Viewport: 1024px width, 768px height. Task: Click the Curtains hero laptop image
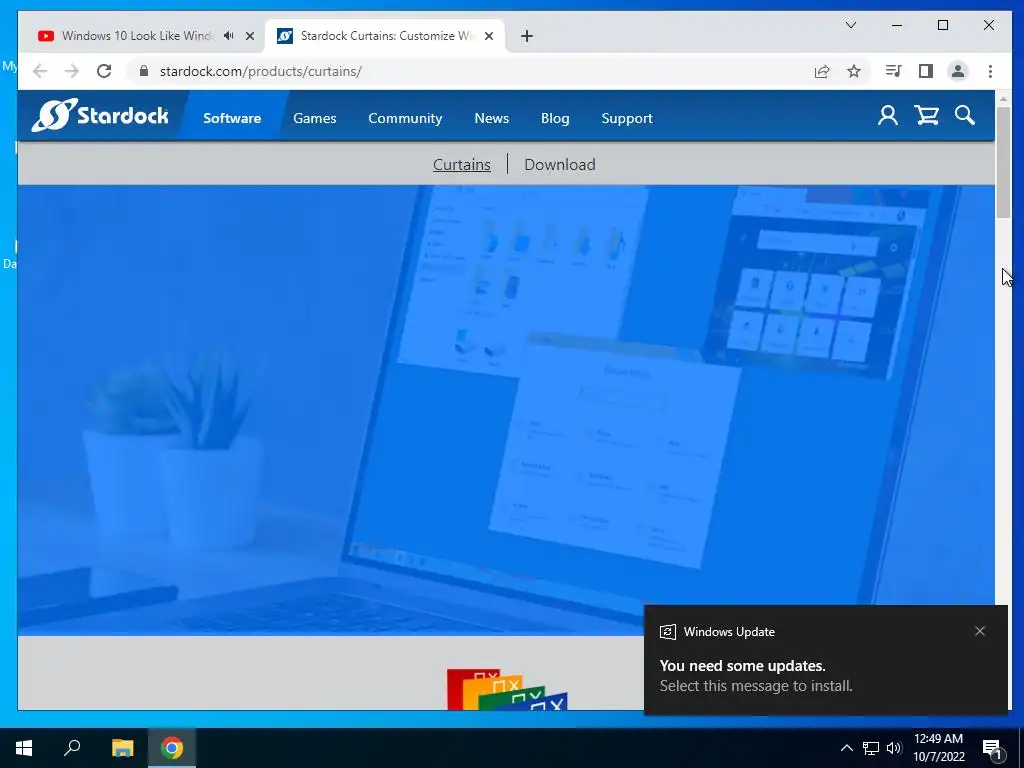pos(506,410)
